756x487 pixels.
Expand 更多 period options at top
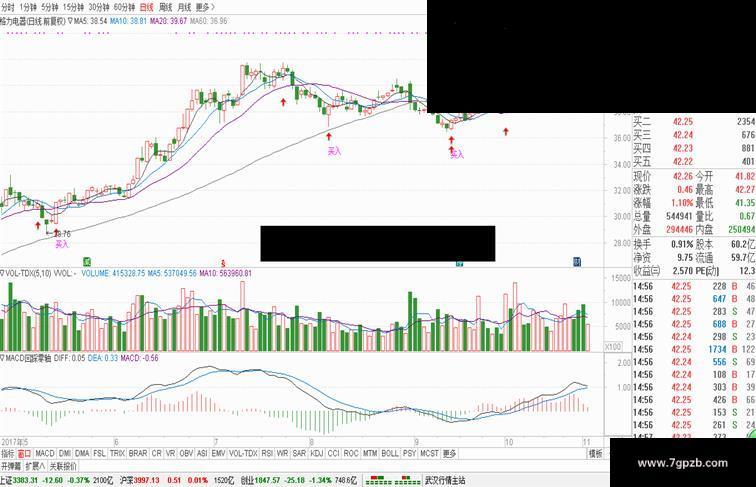coord(205,7)
